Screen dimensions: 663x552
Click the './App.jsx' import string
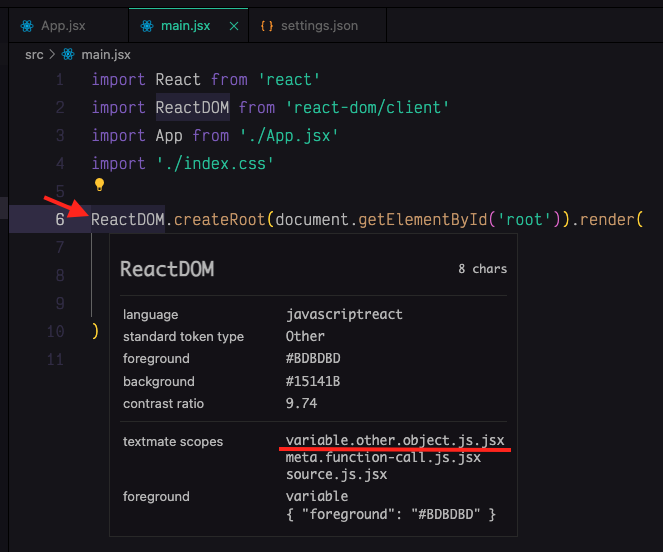coord(288,135)
